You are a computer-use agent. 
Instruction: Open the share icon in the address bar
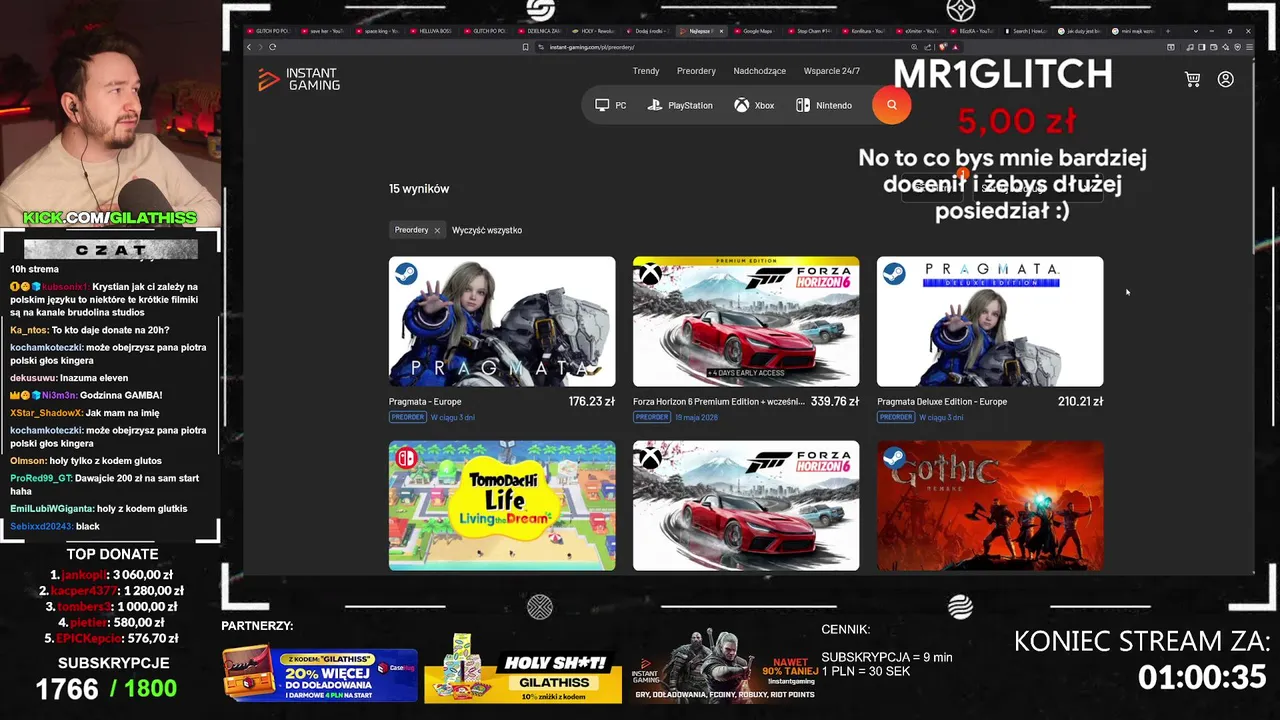tap(928, 47)
